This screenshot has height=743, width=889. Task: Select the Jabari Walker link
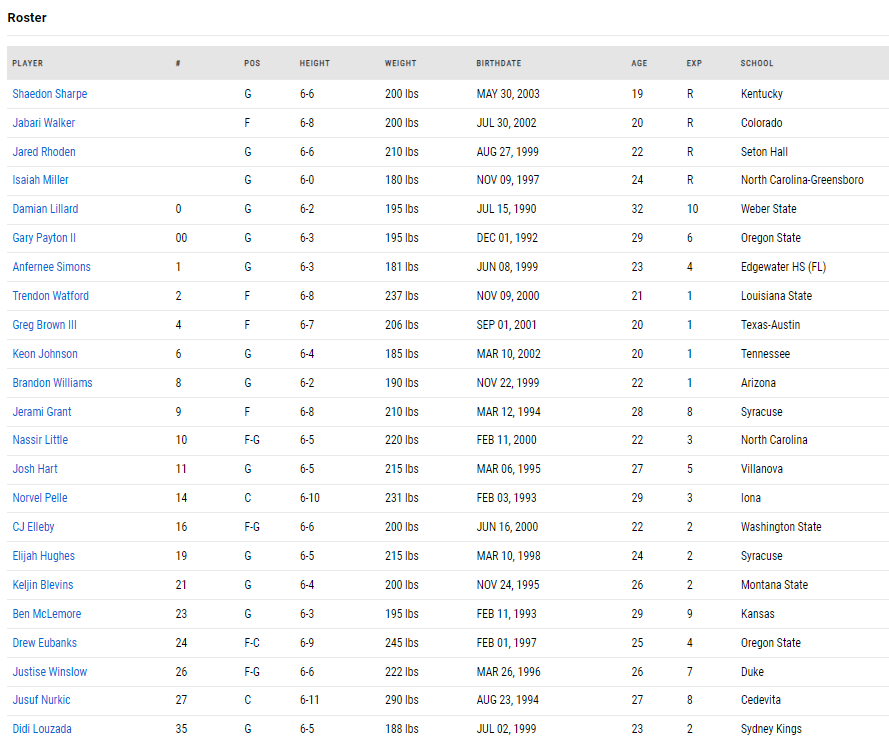44,123
